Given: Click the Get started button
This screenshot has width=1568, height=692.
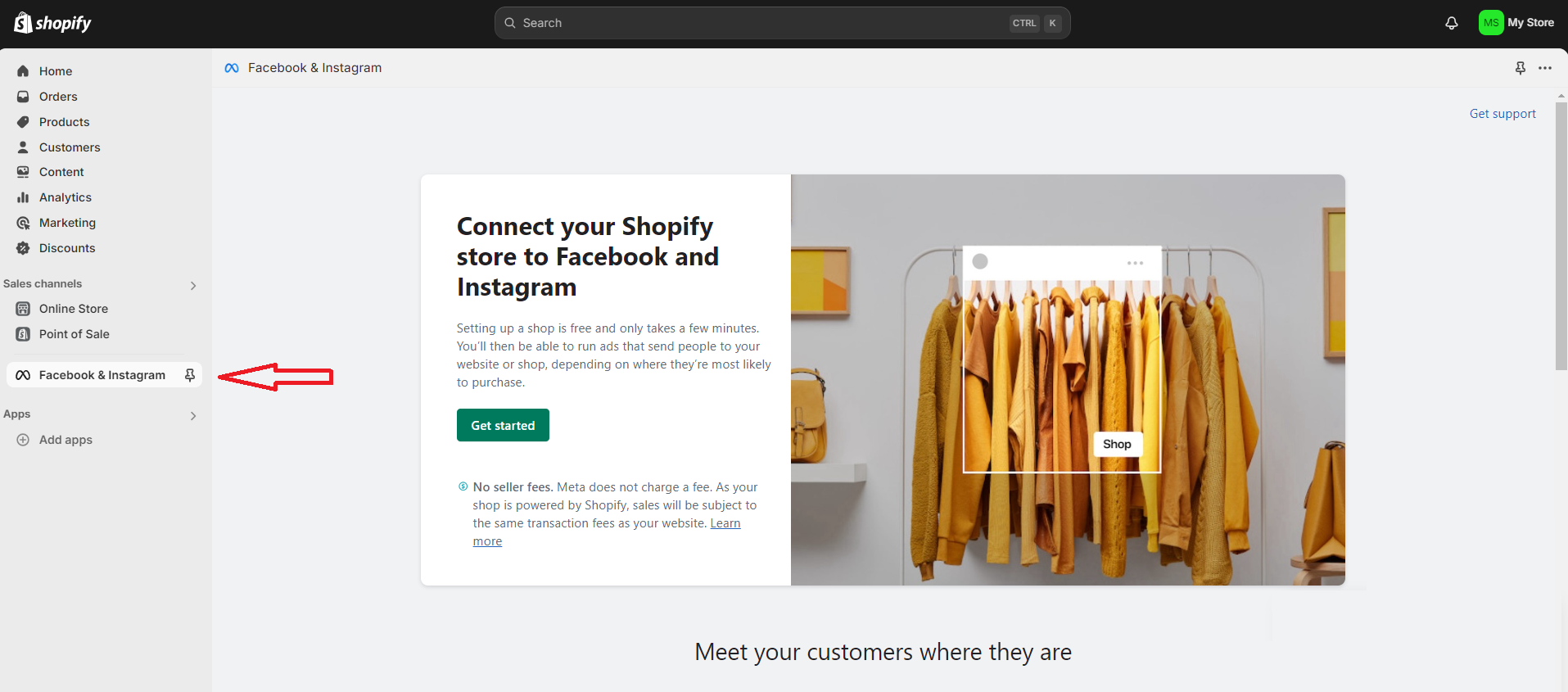Looking at the screenshot, I should coord(502,425).
